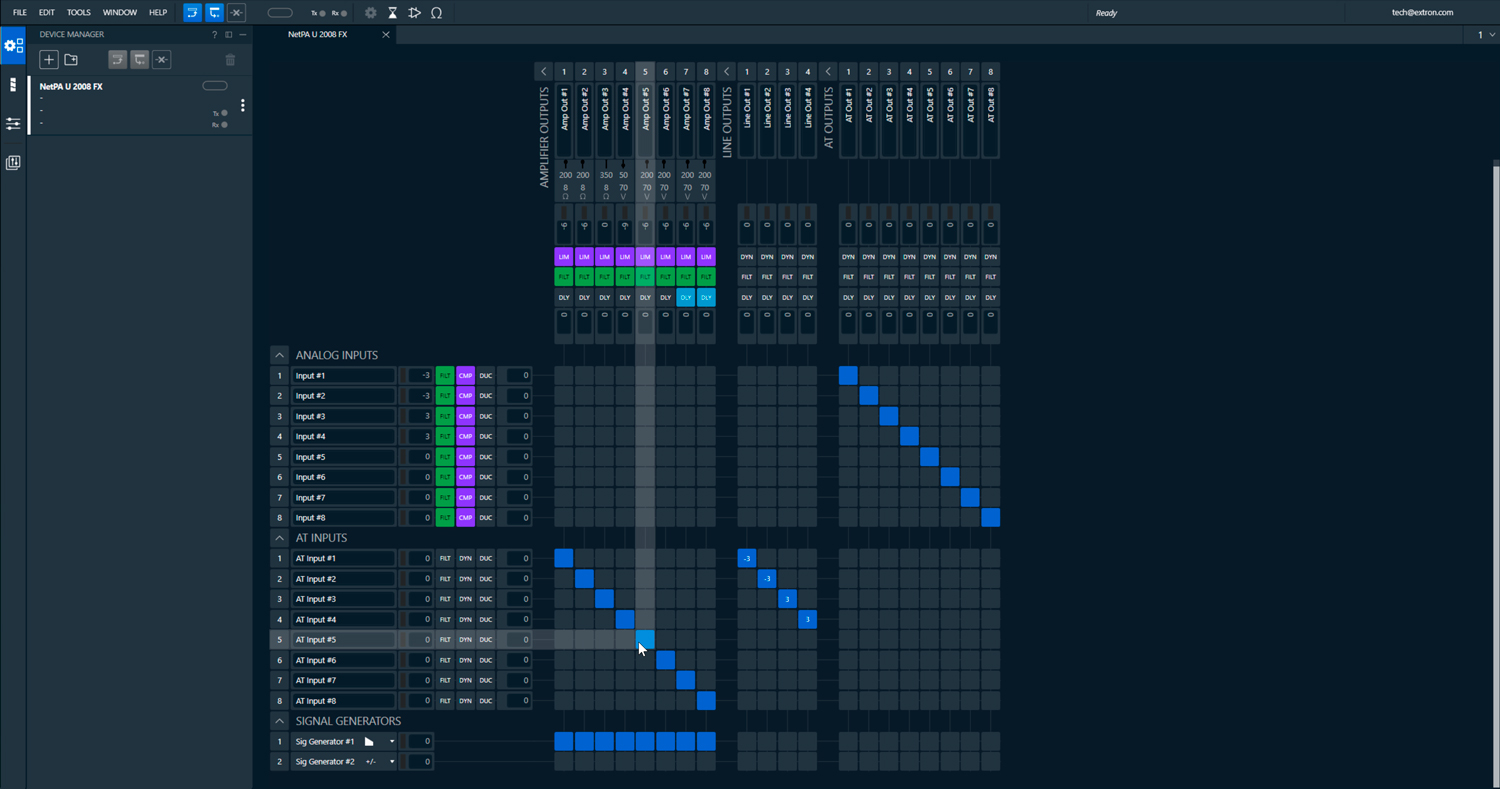Select the NetPA U 2008 FX tab
This screenshot has width=1500, height=789.
(318, 34)
